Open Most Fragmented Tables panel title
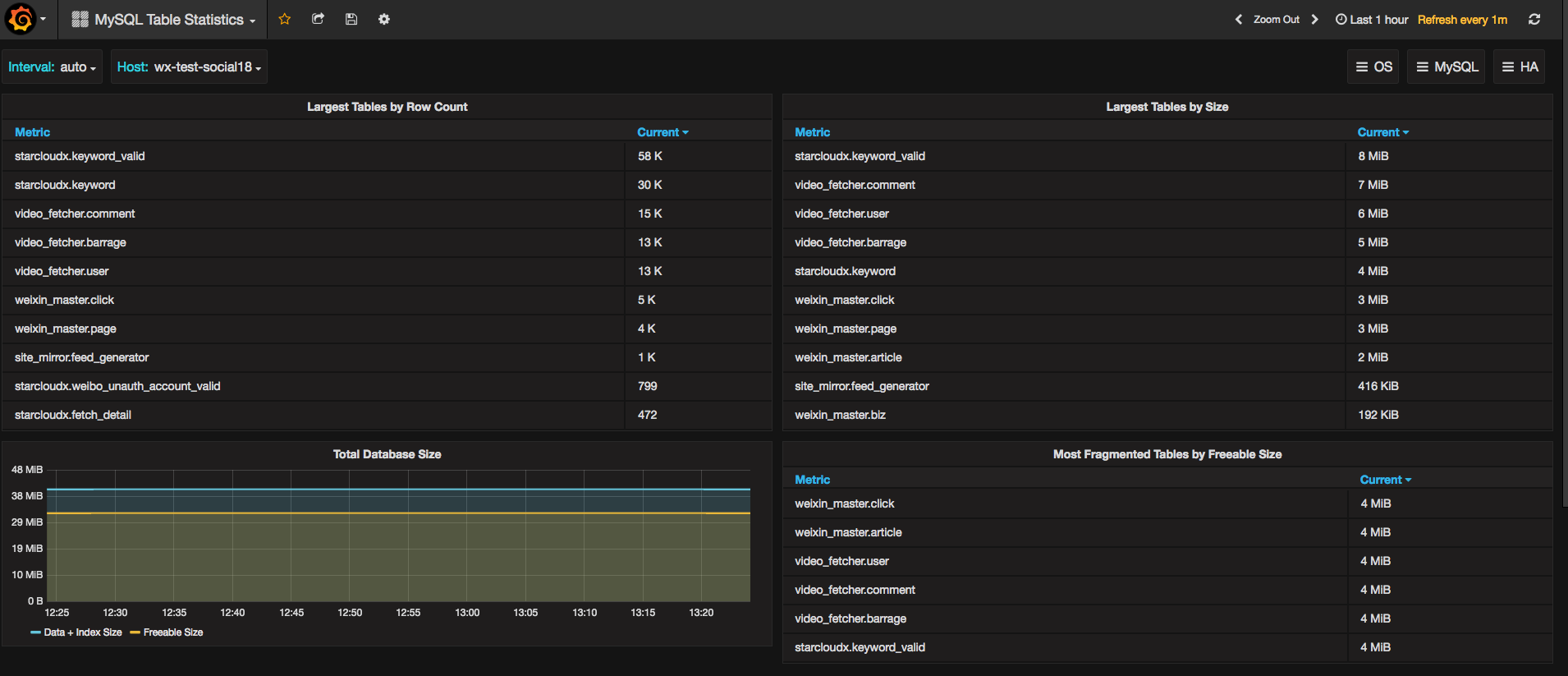 (x=1167, y=454)
